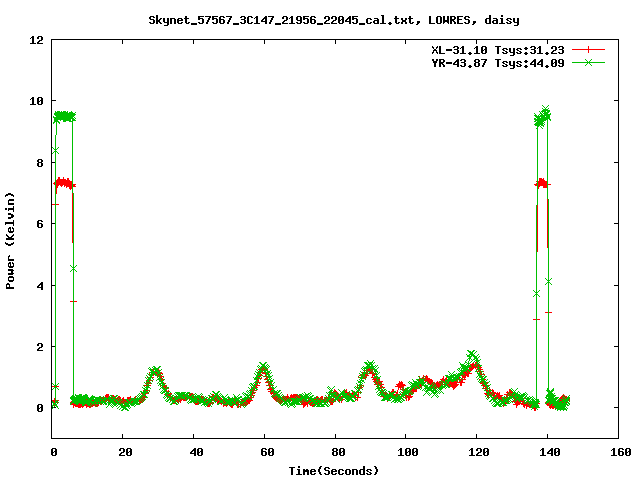Click the plot title Skynet_57567_3C147_21956_22045_cal.txt

coord(284,20)
